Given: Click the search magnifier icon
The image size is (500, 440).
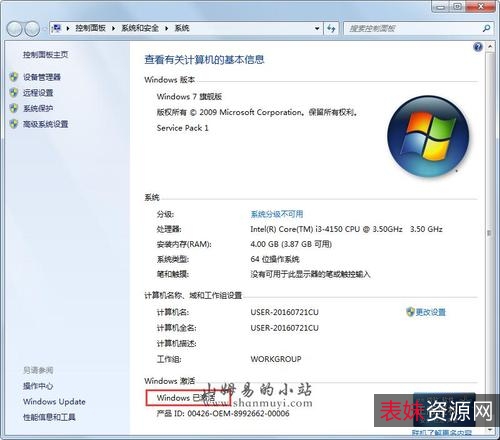Looking at the screenshot, I should tap(486, 28).
